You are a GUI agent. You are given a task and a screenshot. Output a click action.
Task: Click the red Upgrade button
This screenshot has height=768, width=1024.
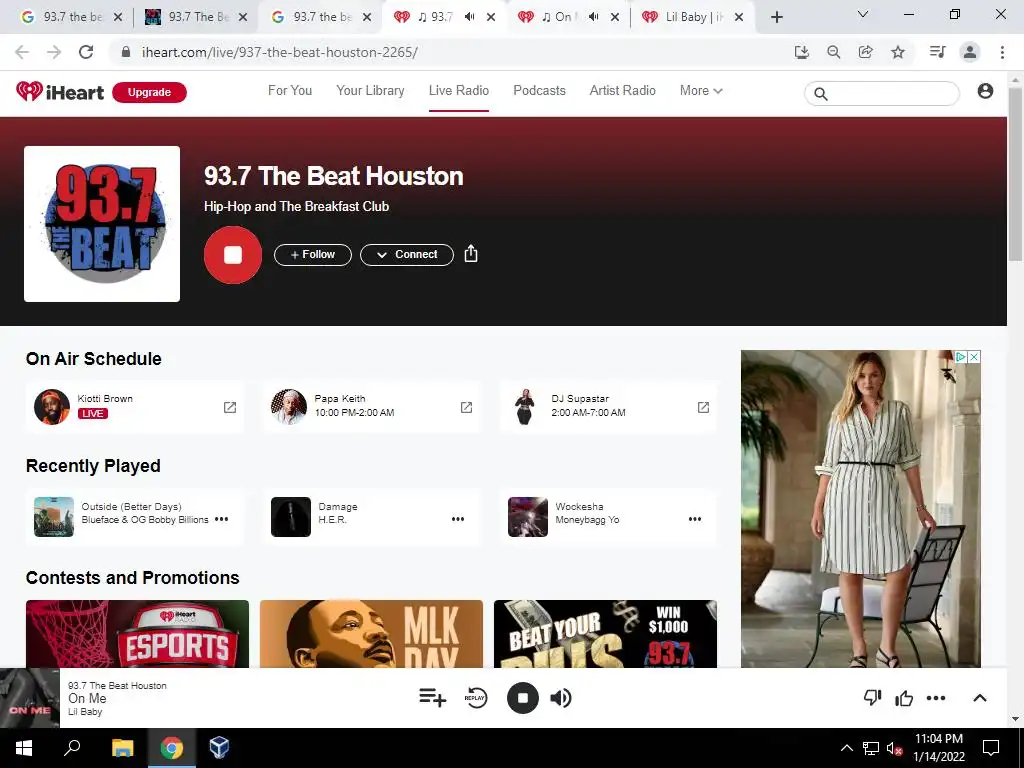point(149,92)
